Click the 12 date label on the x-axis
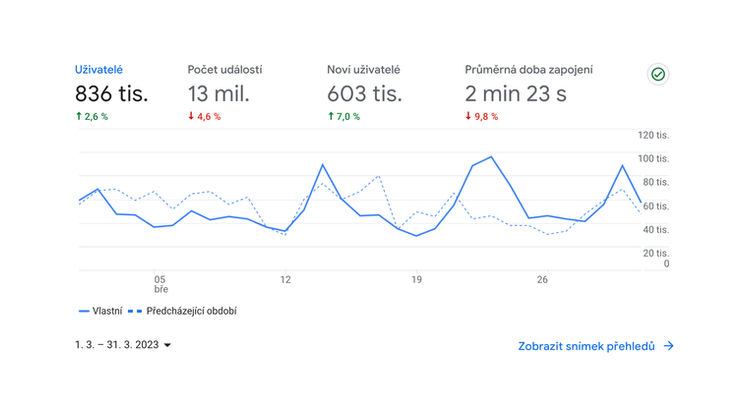 click(286, 279)
